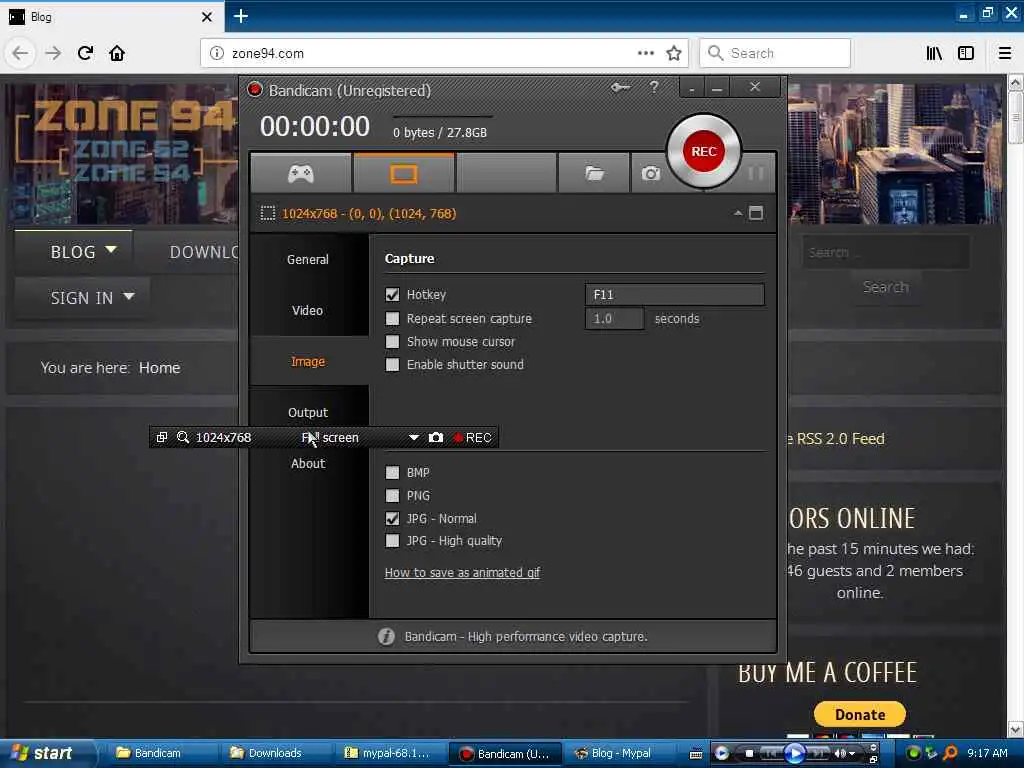This screenshot has height=768, width=1024.
Task: Go to the browser home icon
Action: tap(117, 53)
